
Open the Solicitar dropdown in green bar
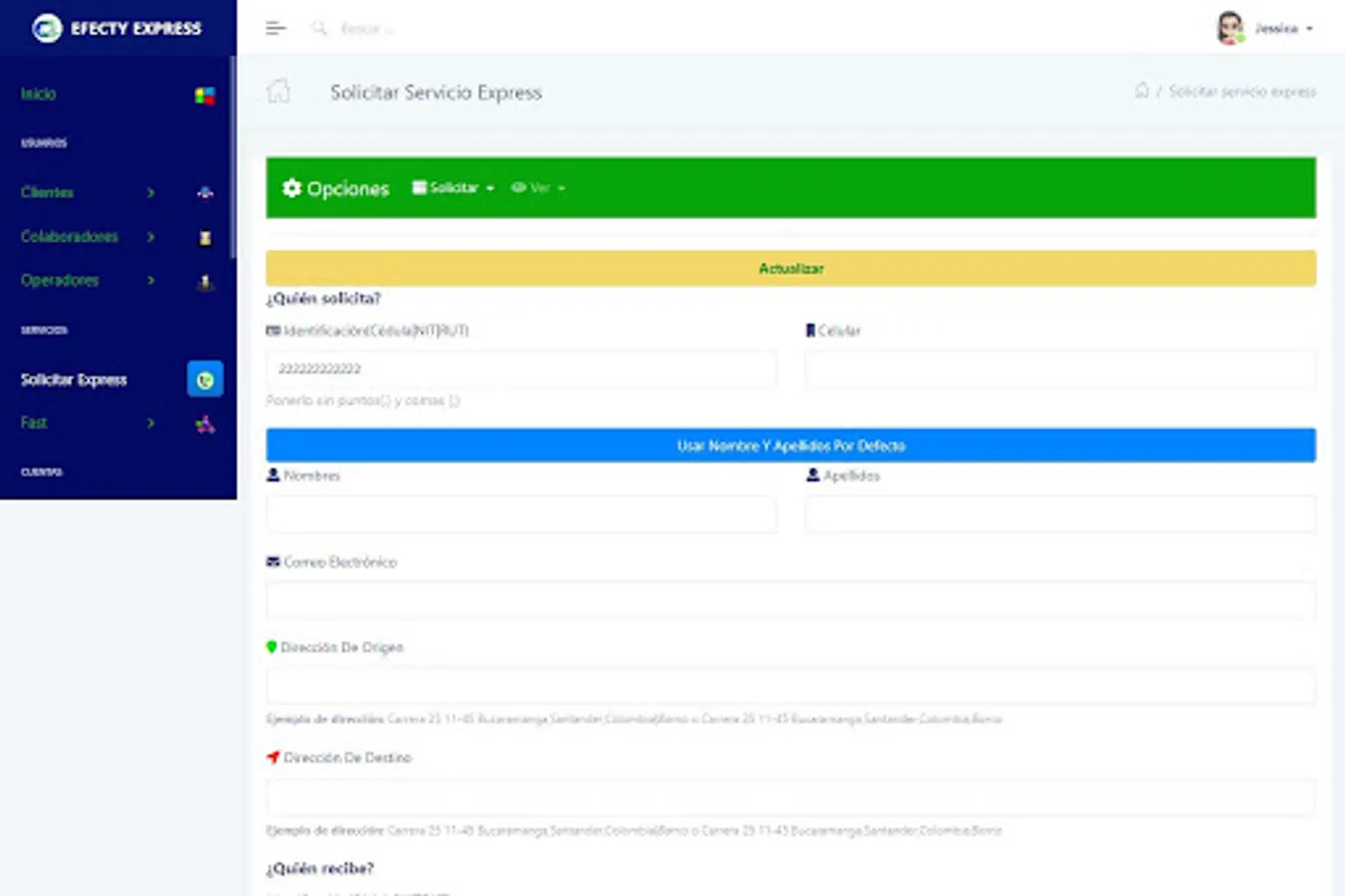pyautogui.click(x=453, y=187)
